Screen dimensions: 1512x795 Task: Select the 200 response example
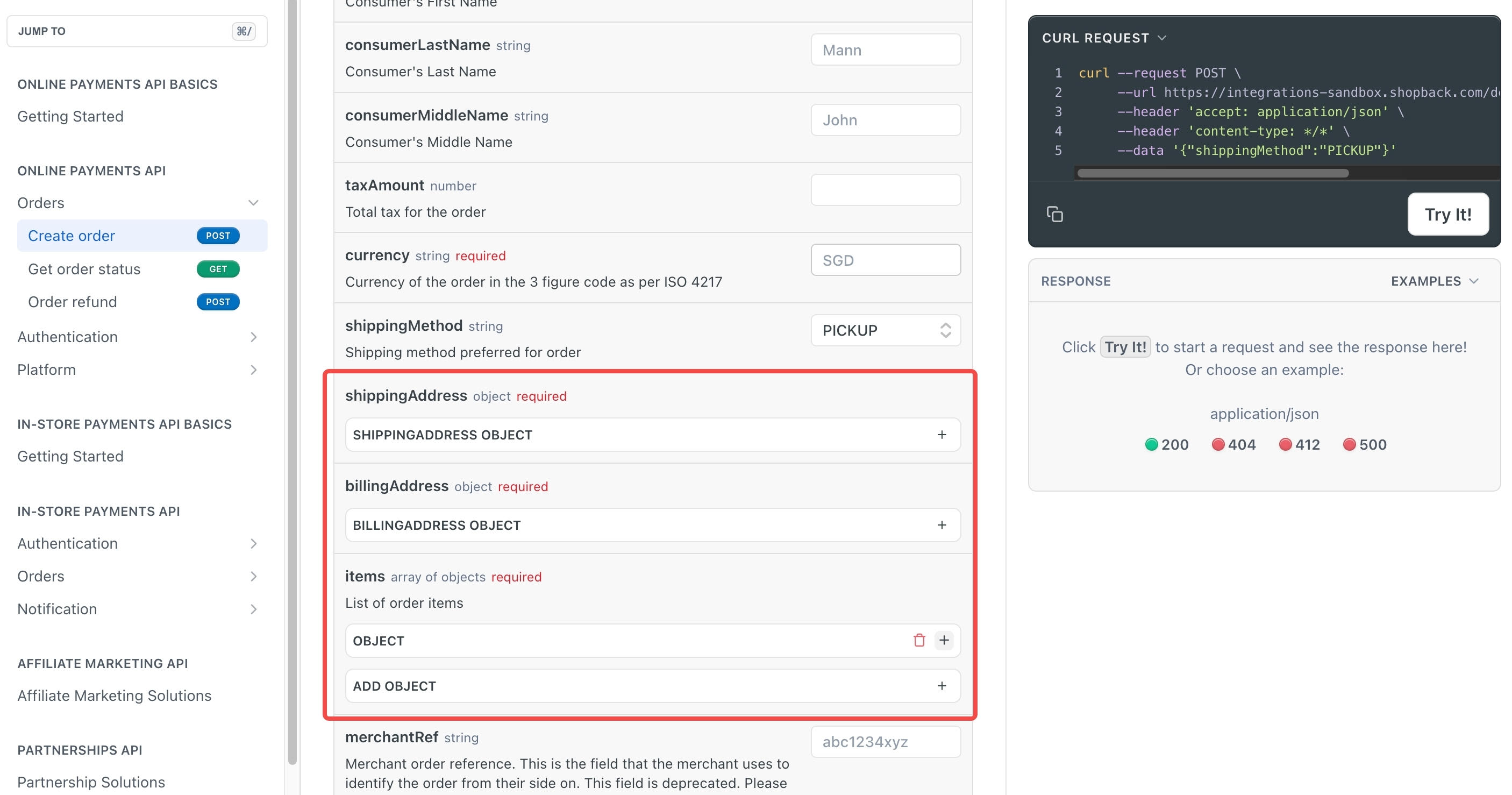pos(1167,444)
